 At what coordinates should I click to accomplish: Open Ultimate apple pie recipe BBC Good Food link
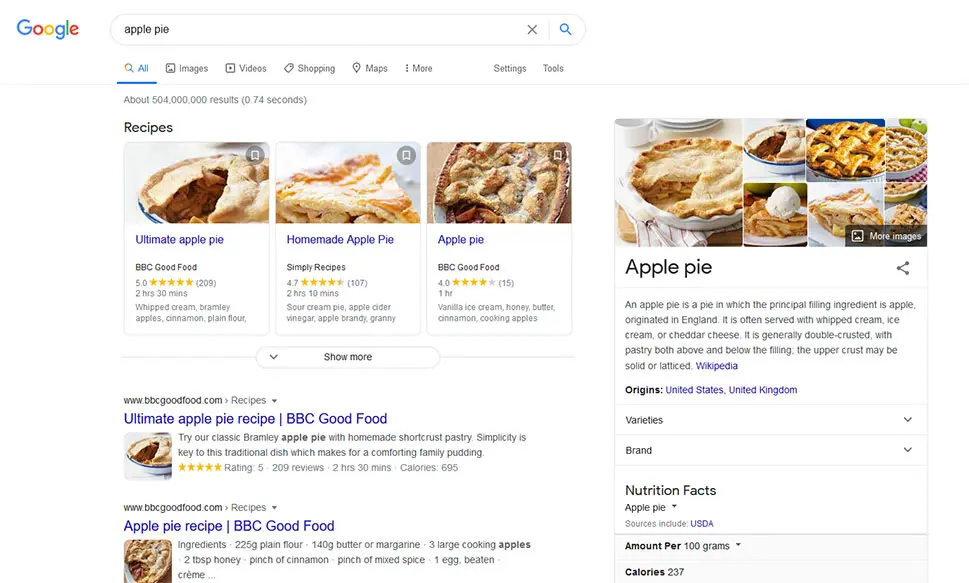255,419
